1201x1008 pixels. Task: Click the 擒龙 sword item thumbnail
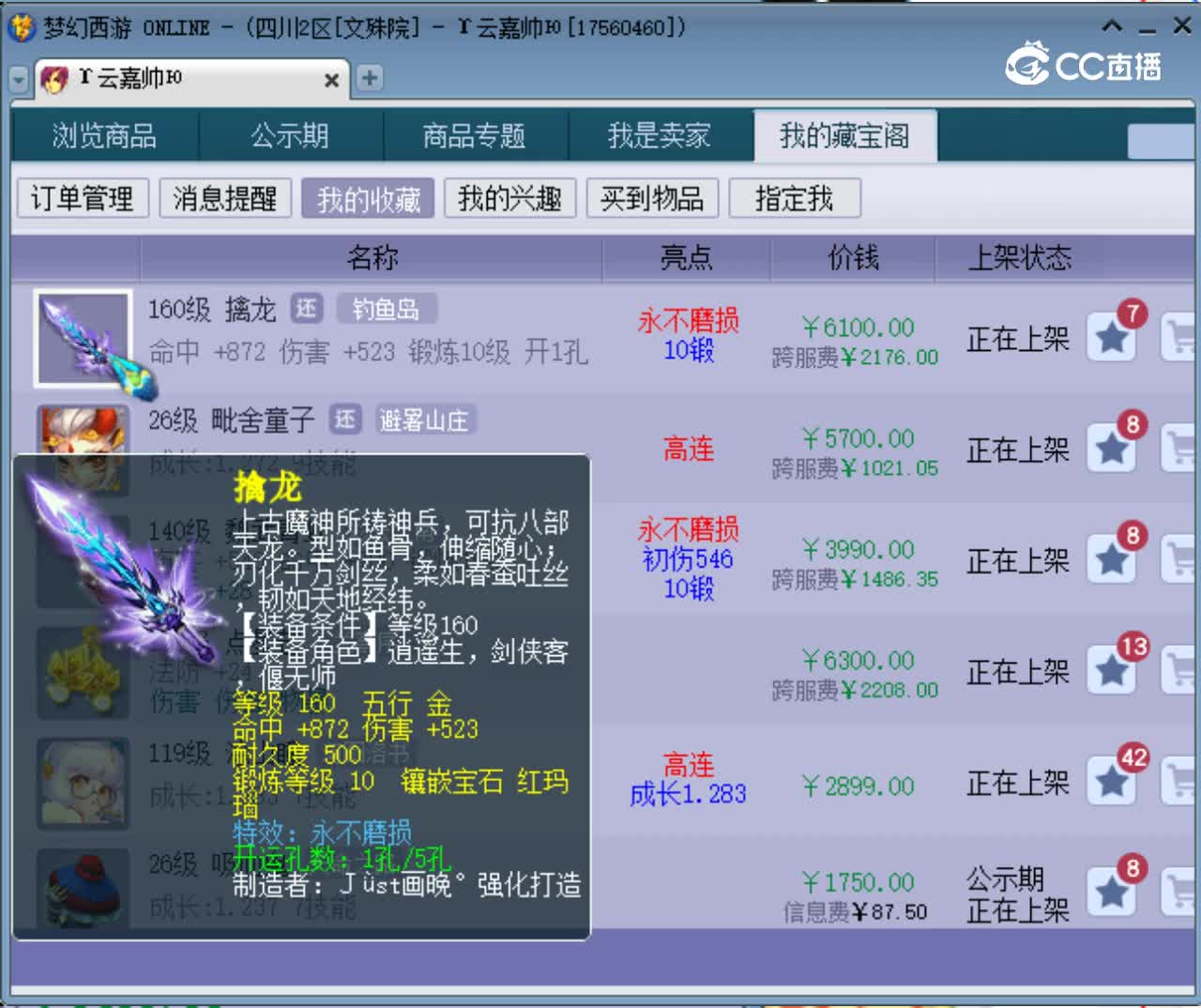(x=83, y=338)
